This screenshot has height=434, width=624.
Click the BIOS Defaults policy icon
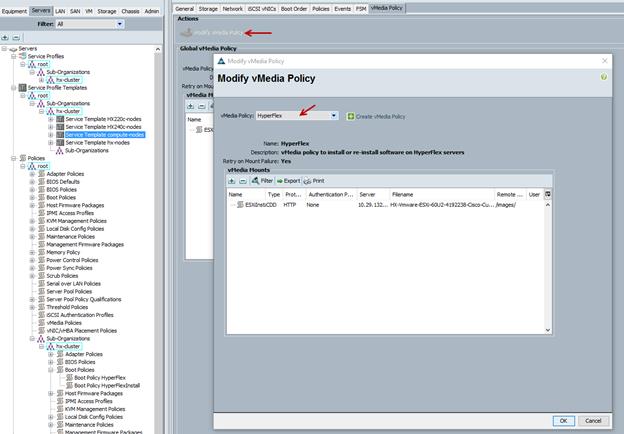(41, 182)
